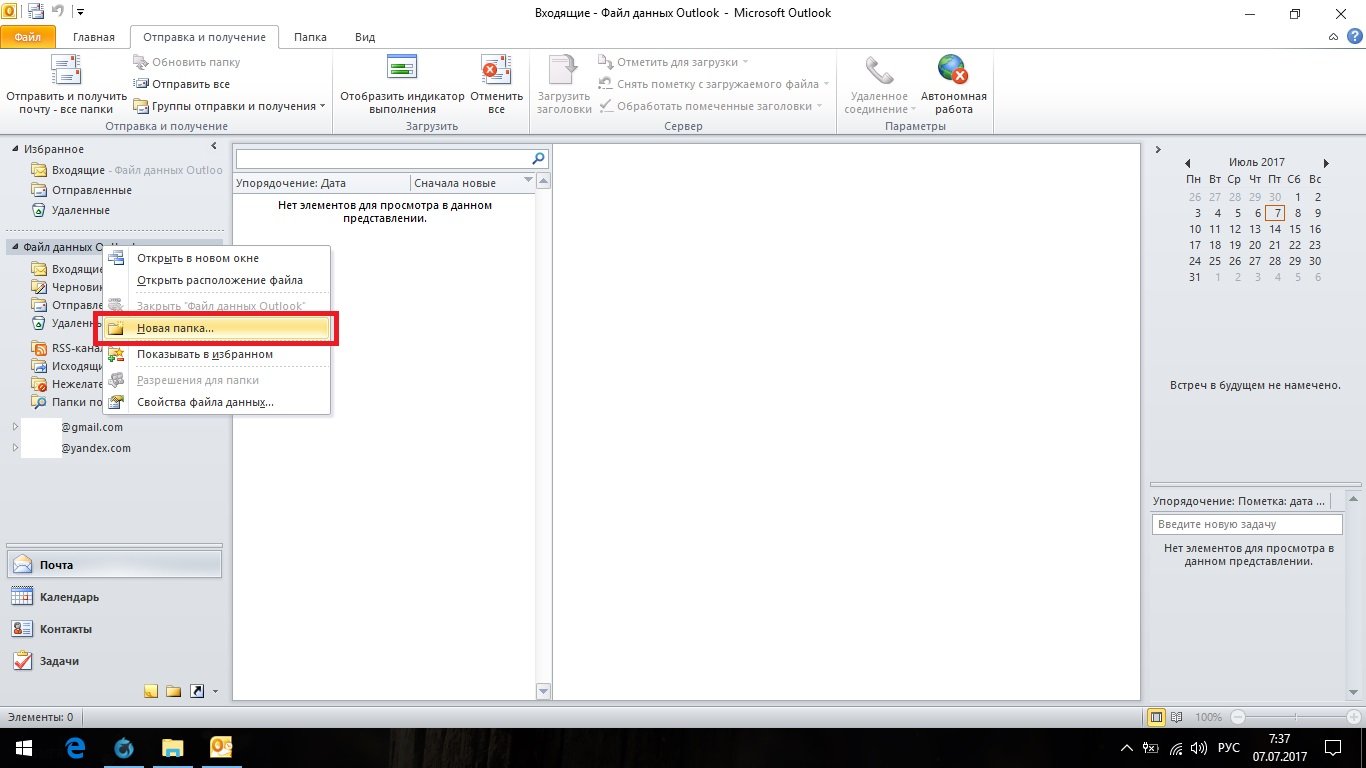Viewport: 1366px width, 768px height.
Task: Click Удаленное соединение phone icon
Action: [879, 70]
